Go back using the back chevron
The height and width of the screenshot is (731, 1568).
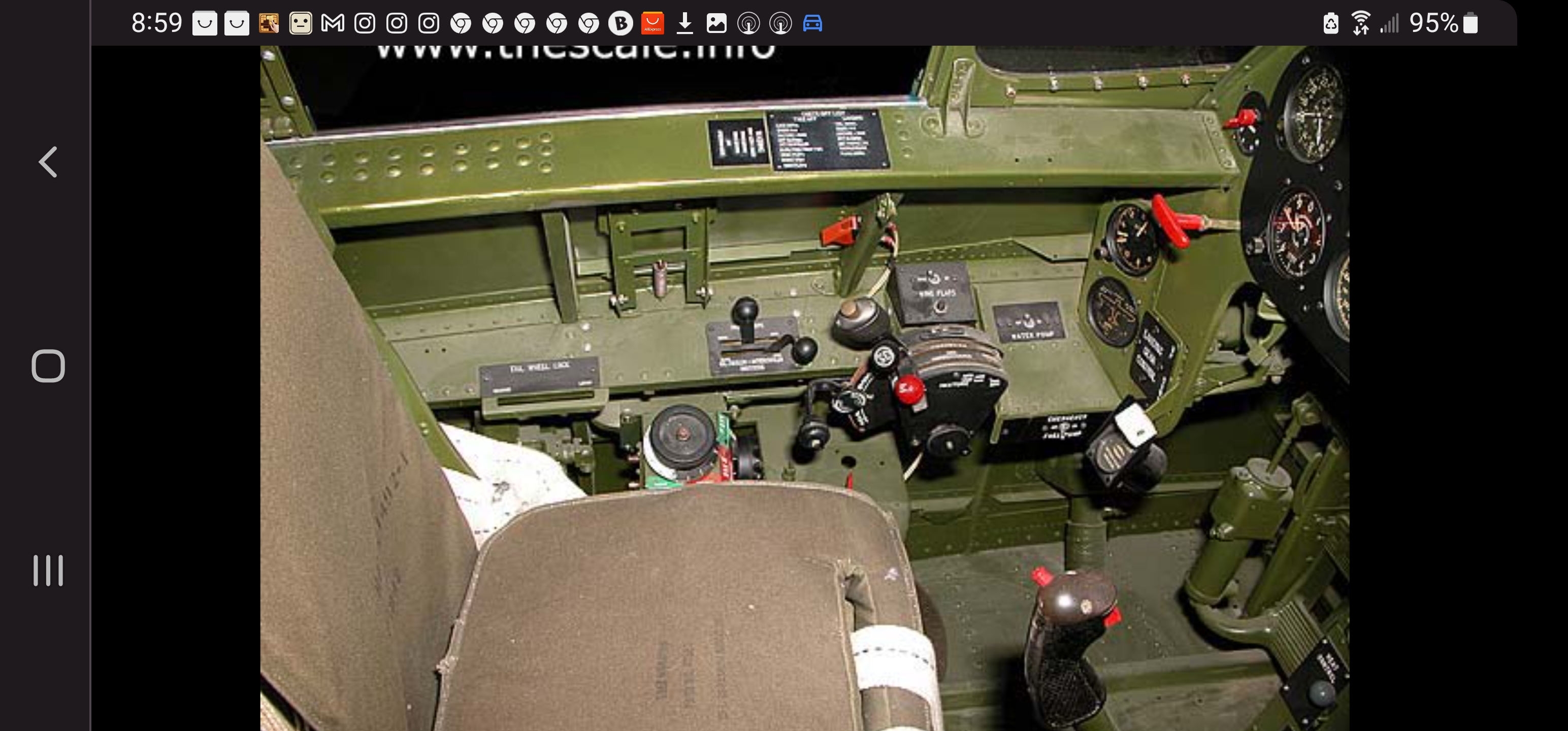point(48,162)
